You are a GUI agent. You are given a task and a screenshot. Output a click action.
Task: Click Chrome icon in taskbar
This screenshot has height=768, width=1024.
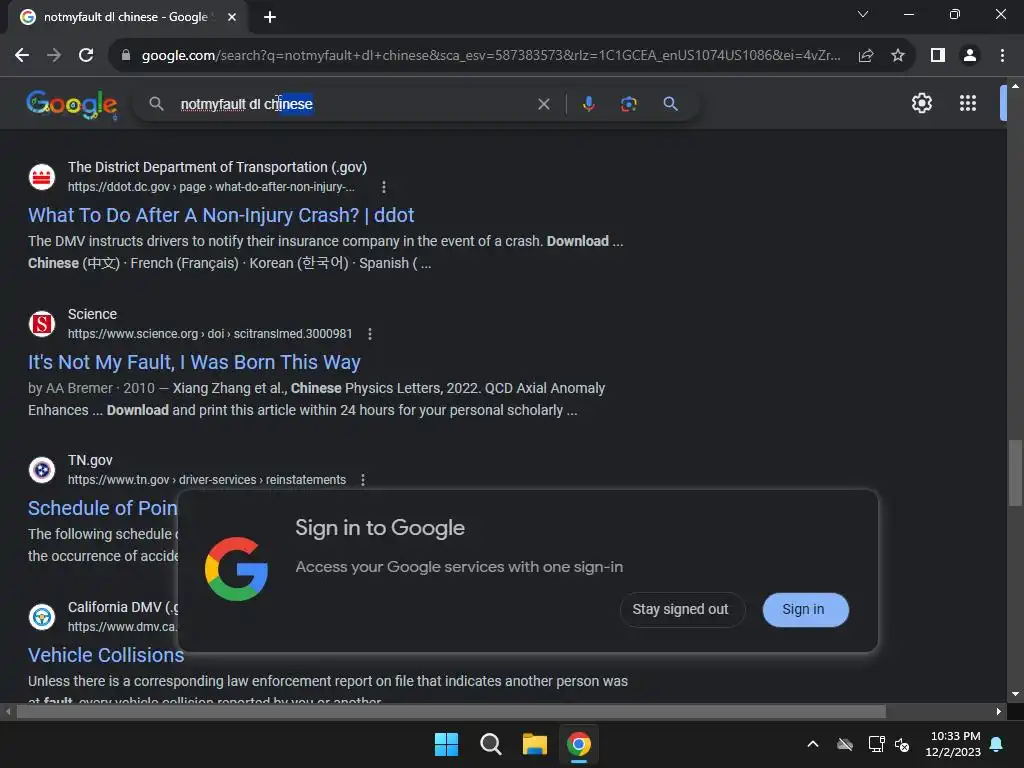click(579, 744)
